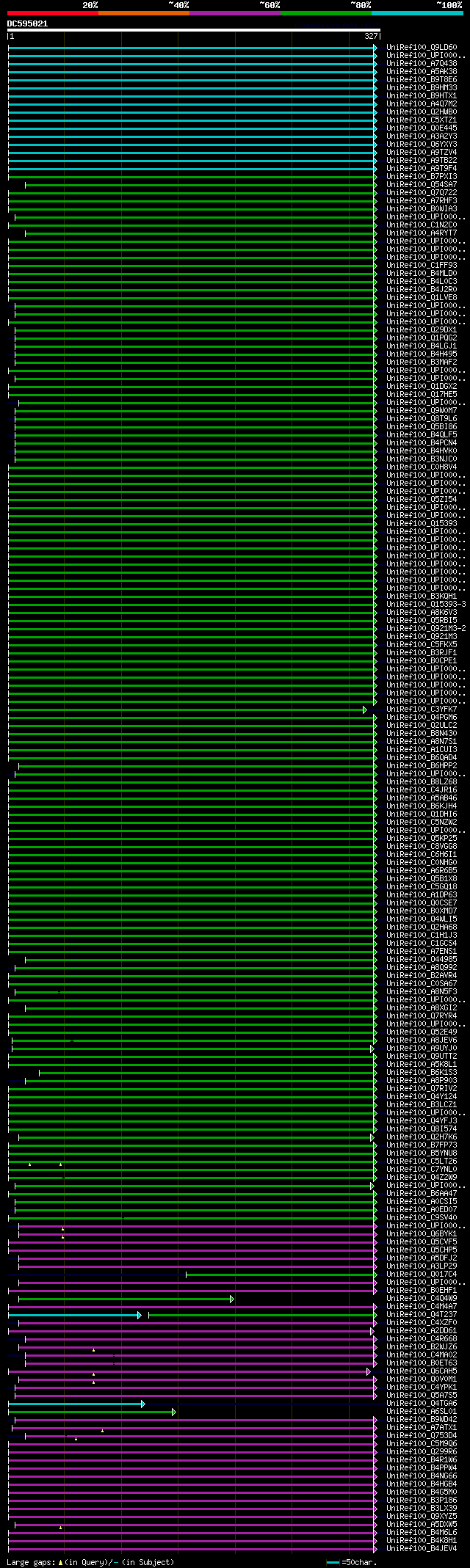This screenshot has height=1568, width=470.
Task: Click label UniRef100_Q4T237
Action: tap(422, 1315)
